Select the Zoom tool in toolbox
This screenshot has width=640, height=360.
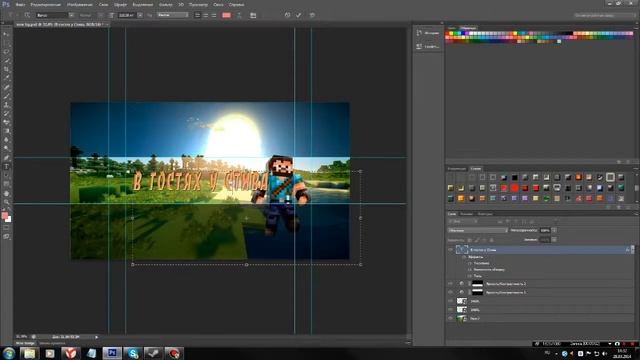(6, 202)
